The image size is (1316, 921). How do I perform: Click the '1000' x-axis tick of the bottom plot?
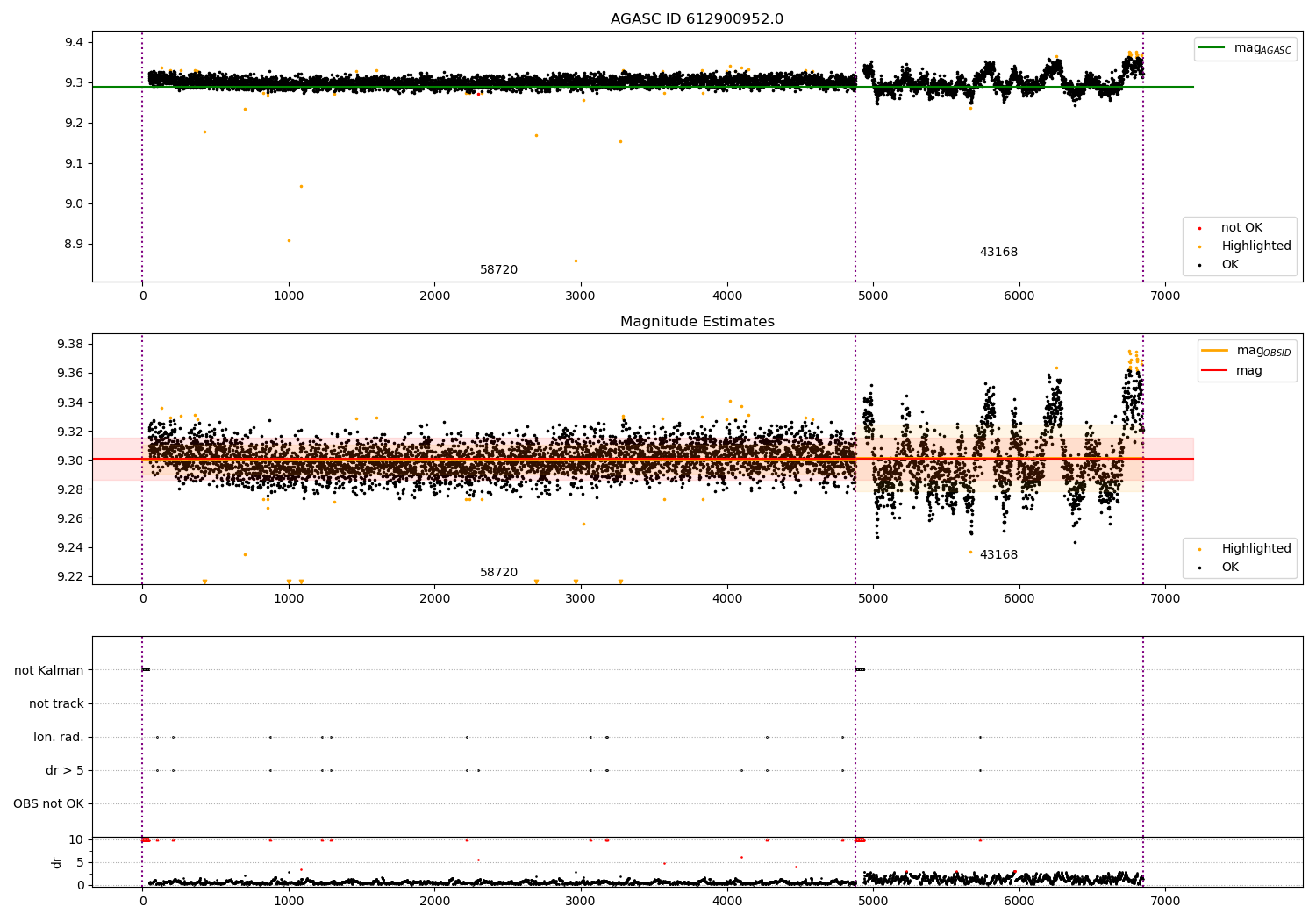tap(289, 901)
